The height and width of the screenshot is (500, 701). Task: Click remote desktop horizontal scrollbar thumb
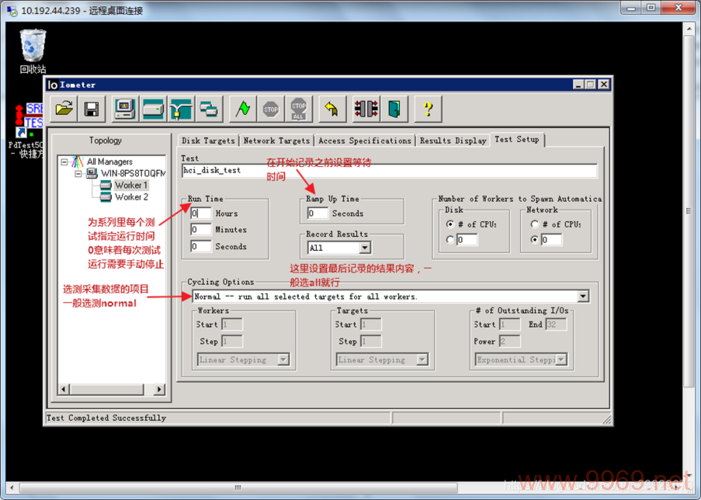[238, 487]
